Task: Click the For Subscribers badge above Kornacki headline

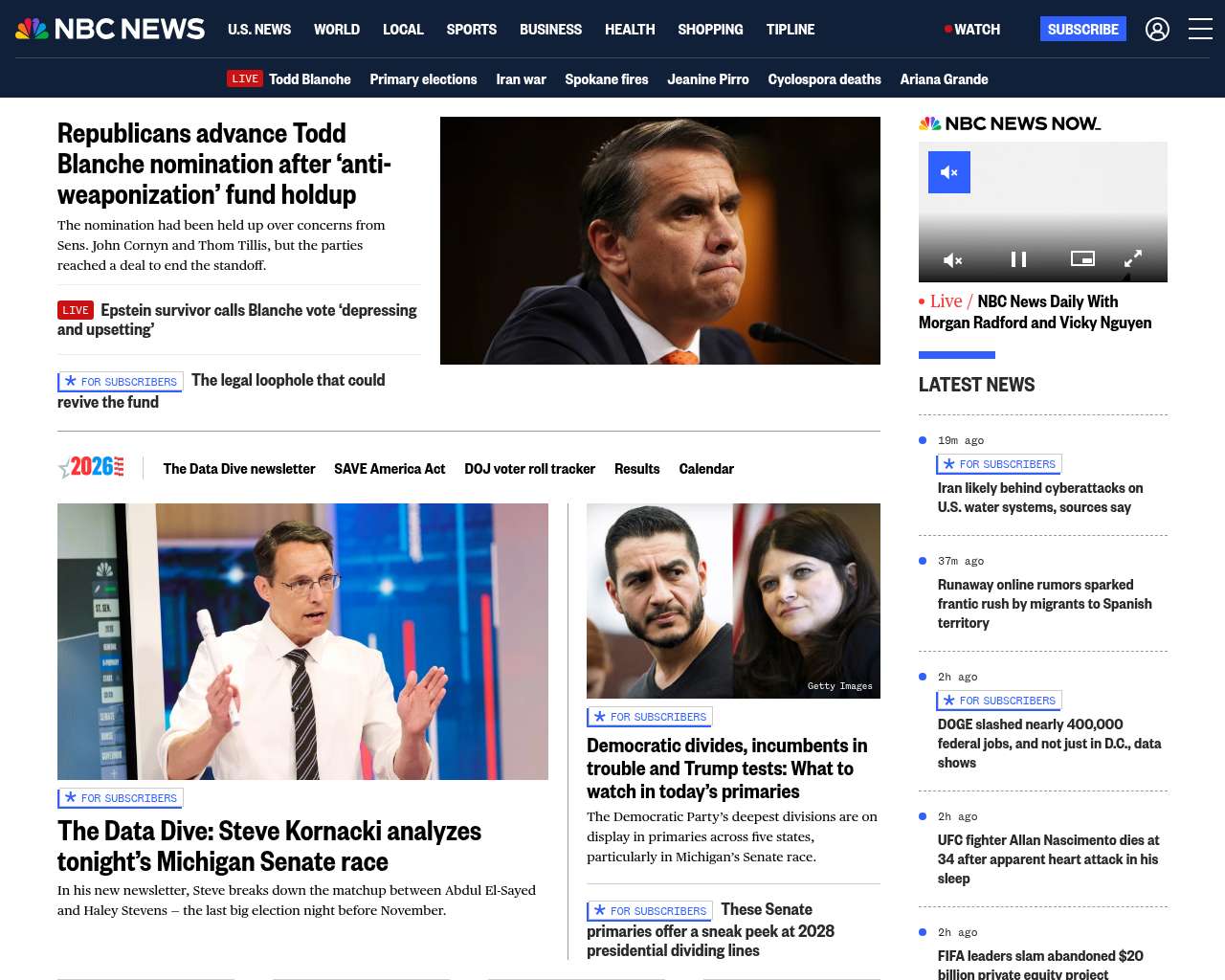Action: pos(121,798)
